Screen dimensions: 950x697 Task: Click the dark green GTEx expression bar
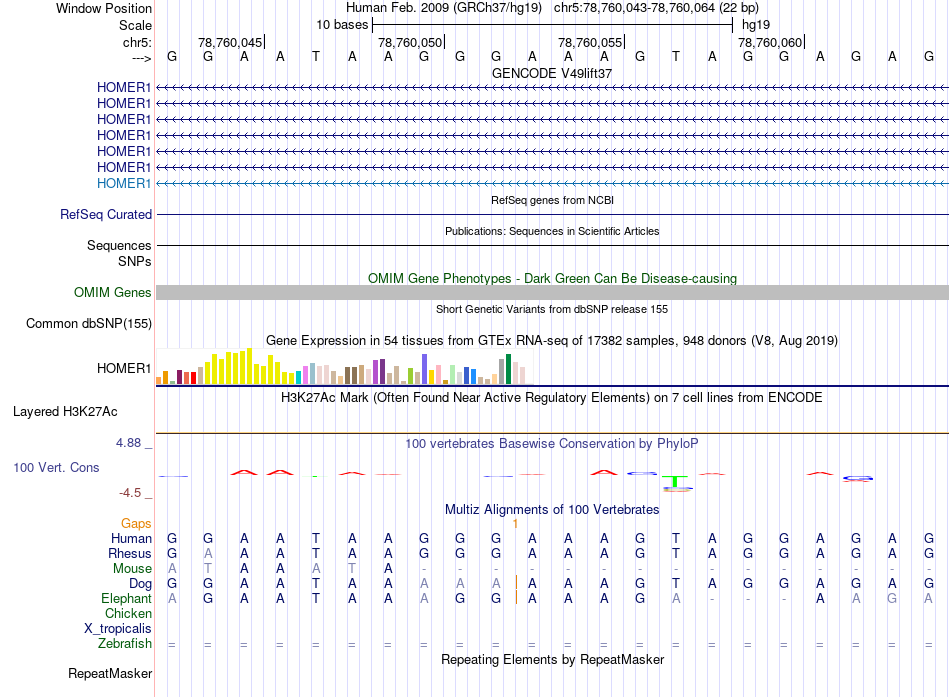(508, 369)
